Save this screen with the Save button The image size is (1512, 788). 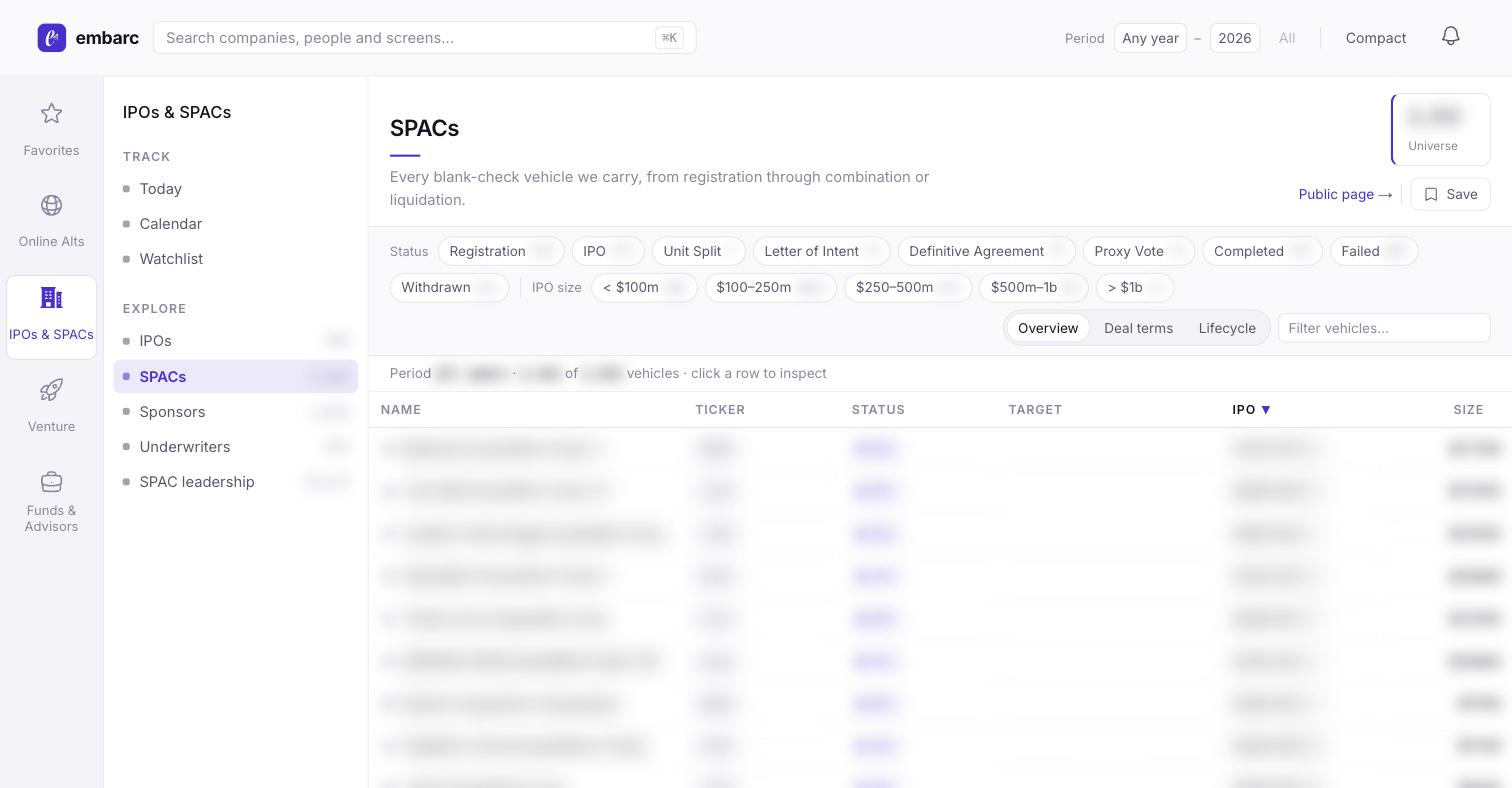pos(1450,194)
